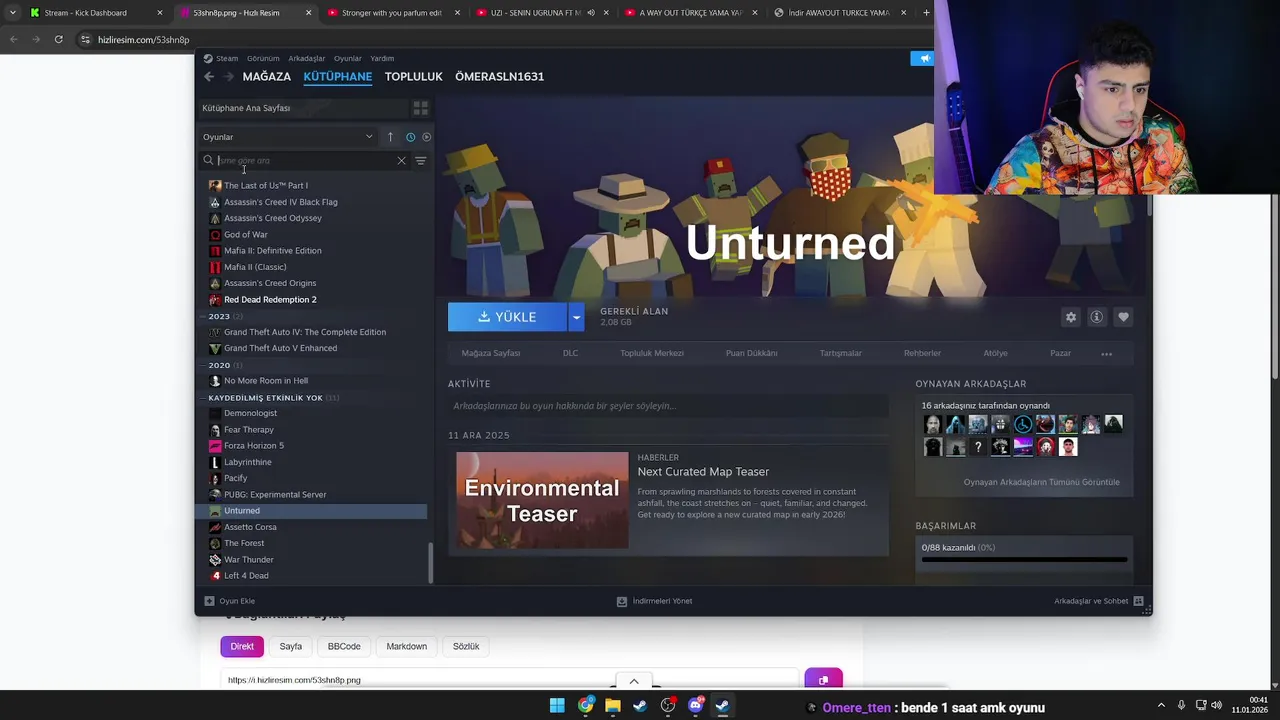Open Environmental Teaser news thumbnail

click(x=542, y=500)
